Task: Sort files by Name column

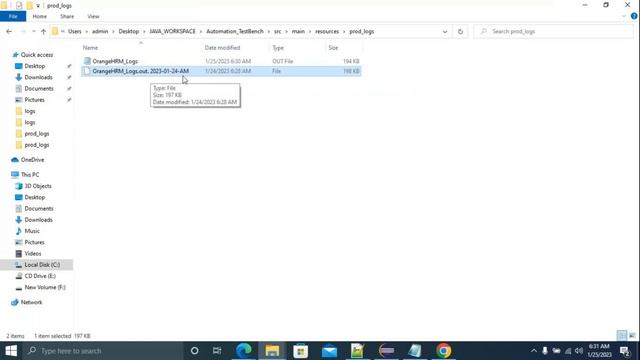Action: coord(90,48)
